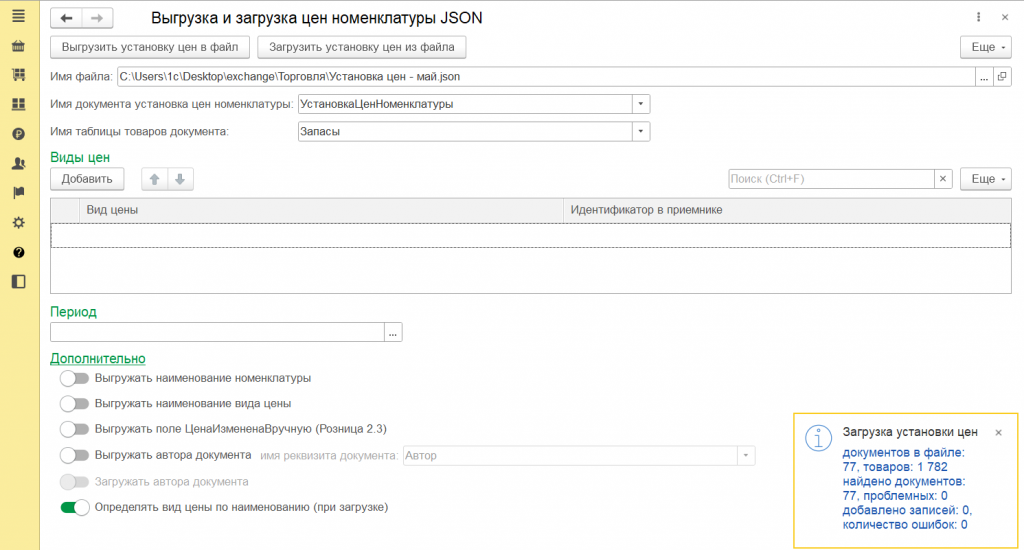This screenshot has height=550, width=1024.
Task: Open the question mark help icon
Action: (x=18, y=252)
